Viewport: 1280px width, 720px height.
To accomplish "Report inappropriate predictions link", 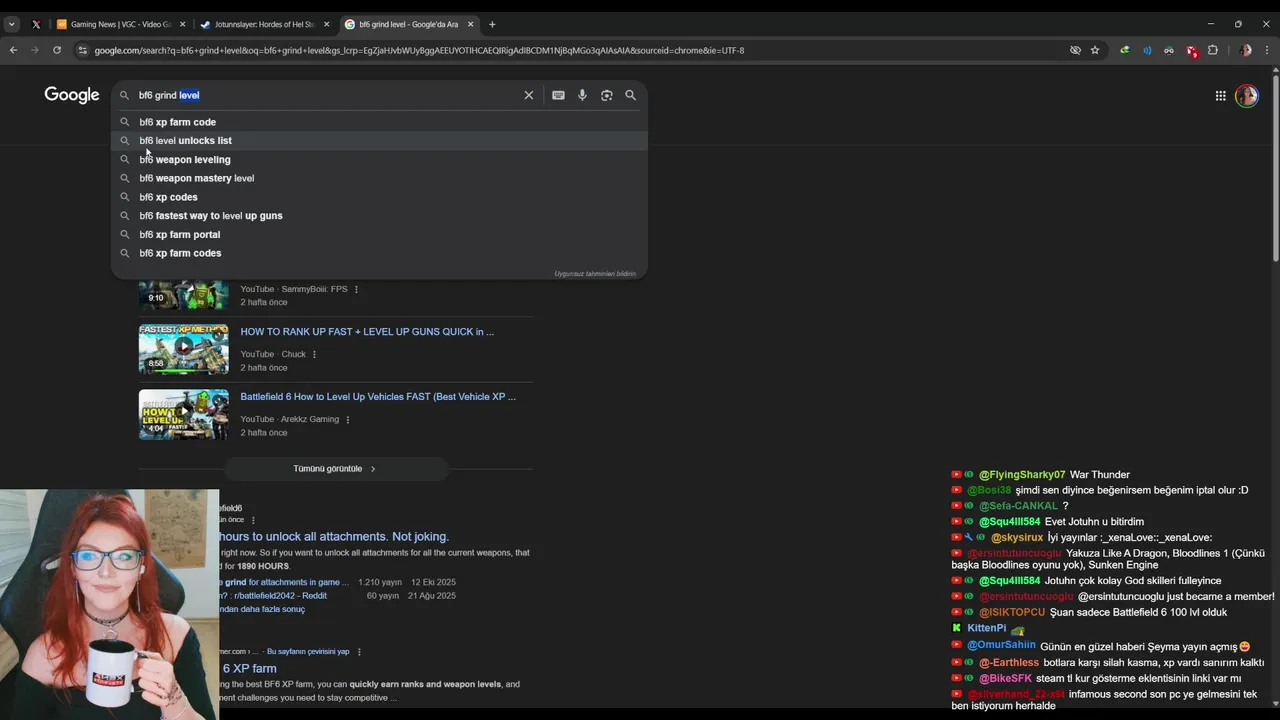I will [595, 274].
